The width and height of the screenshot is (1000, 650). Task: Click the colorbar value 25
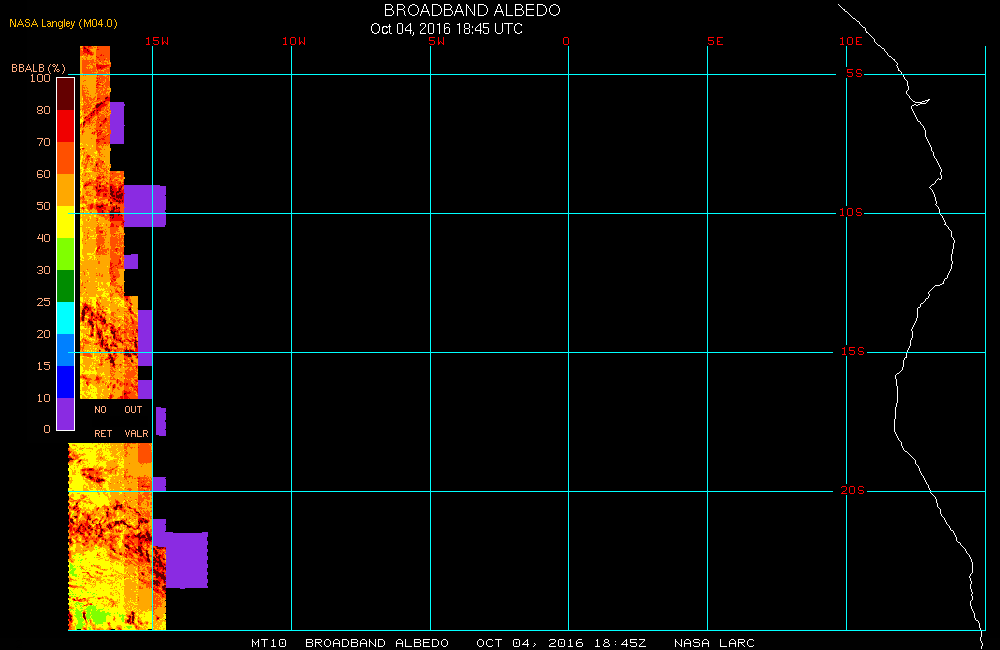pyautogui.click(x=43, y=302)
